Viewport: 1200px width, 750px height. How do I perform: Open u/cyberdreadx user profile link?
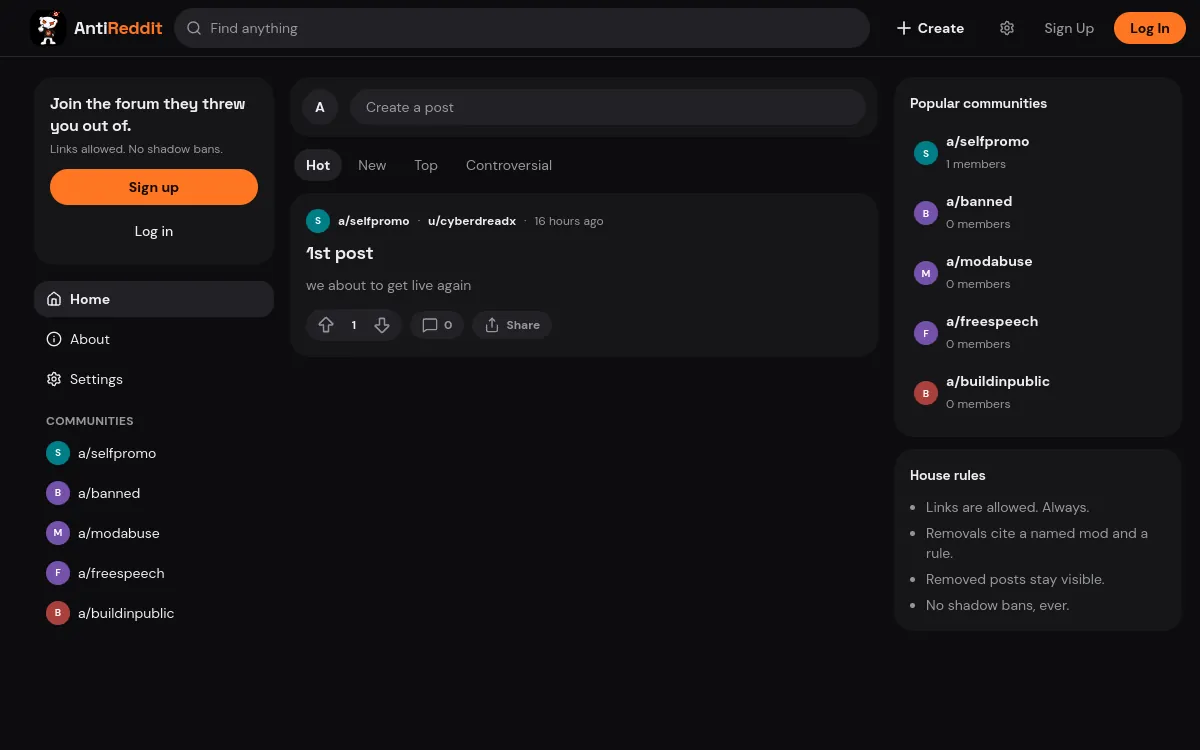(472, 221)
